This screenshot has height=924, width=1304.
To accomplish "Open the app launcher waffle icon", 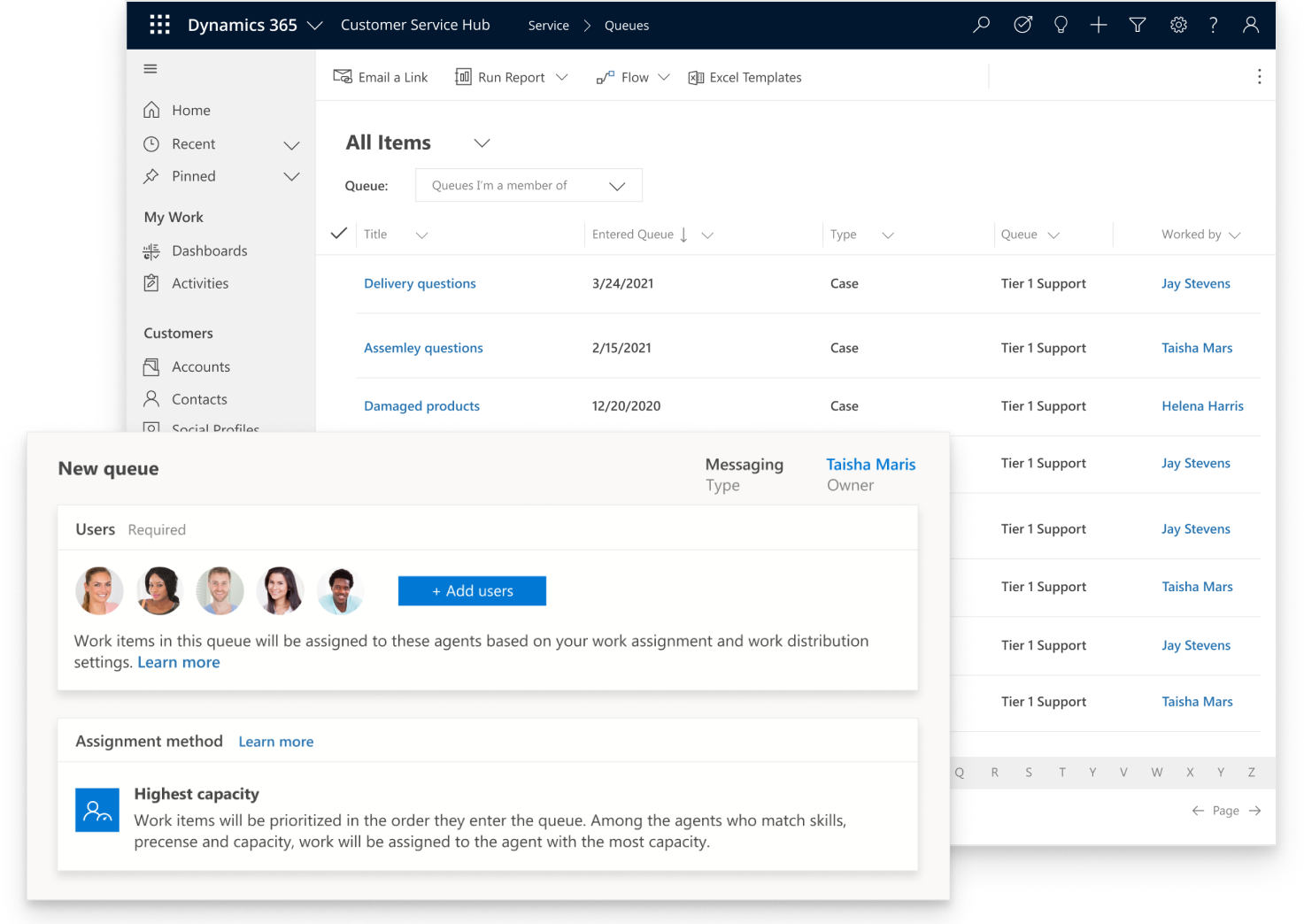I will click(159, 25).
